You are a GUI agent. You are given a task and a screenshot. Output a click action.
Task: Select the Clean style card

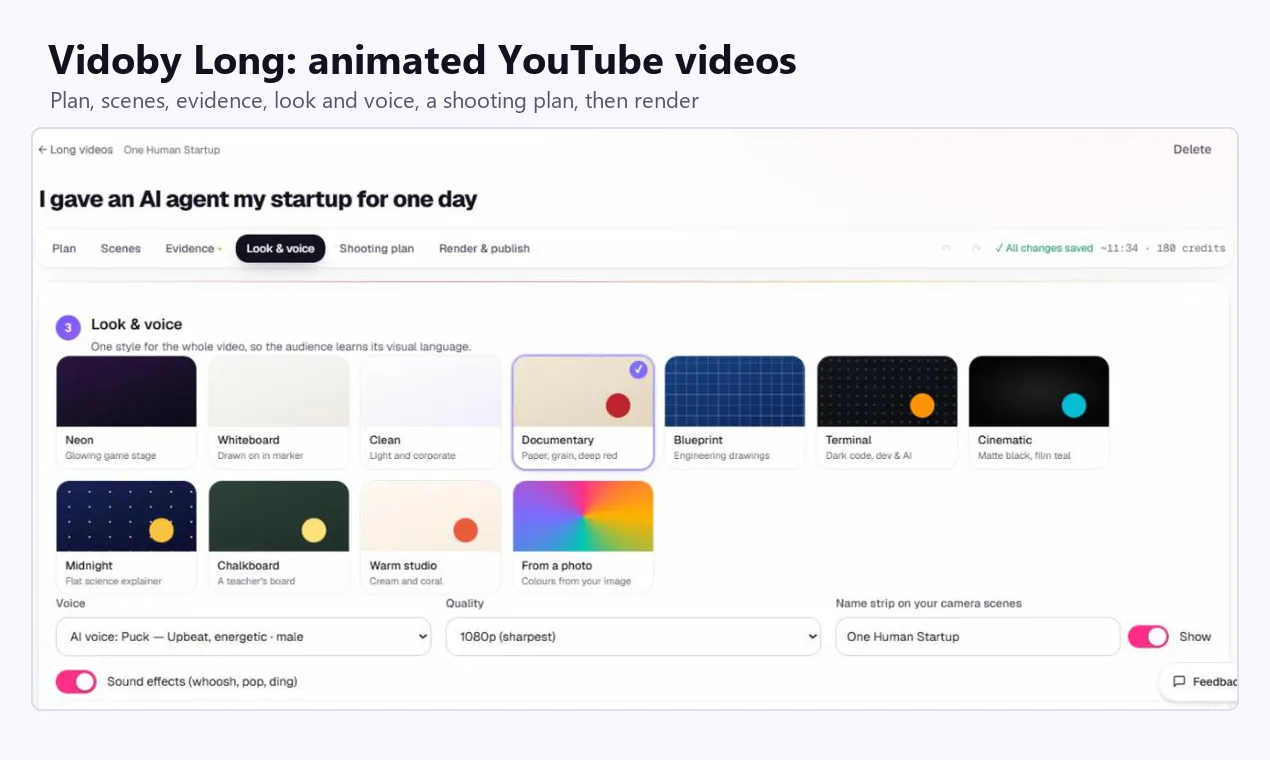pos(431,412)
